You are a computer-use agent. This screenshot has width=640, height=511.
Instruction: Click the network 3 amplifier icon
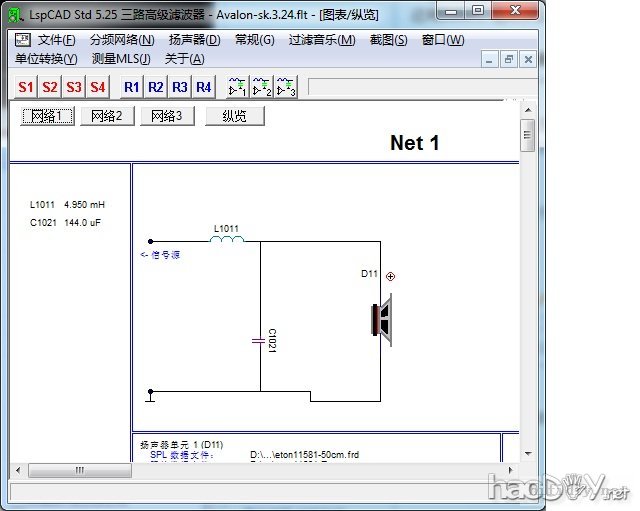(x=286, y=87)
